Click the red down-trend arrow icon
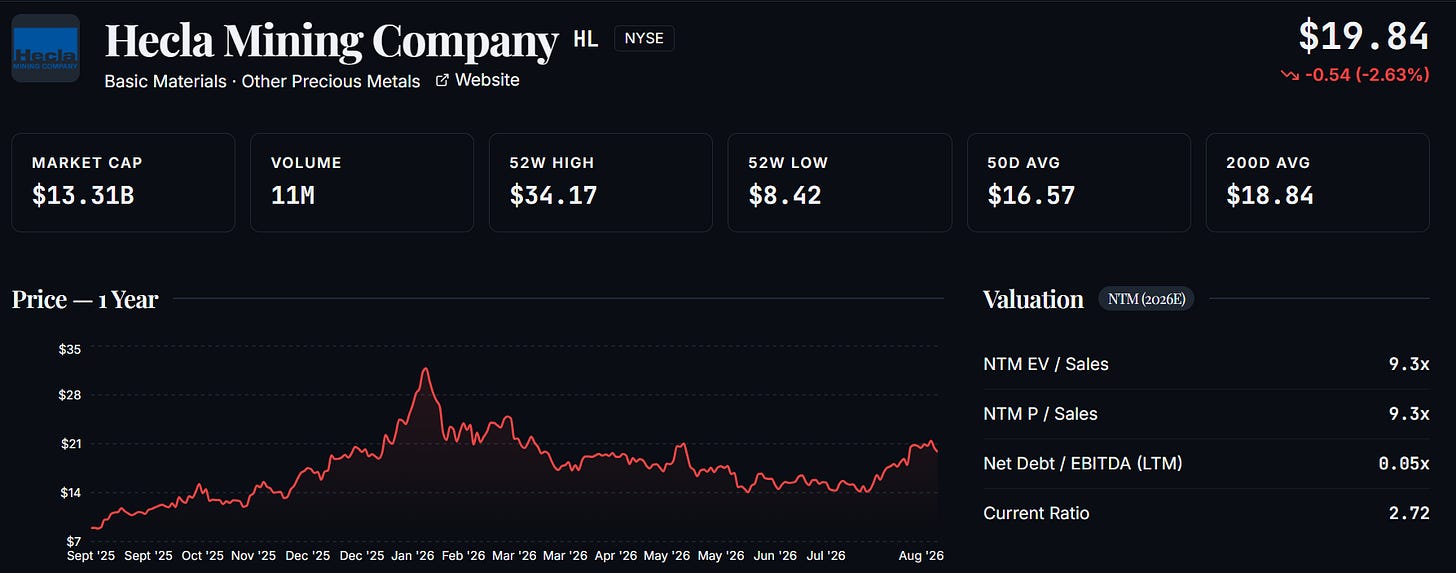Screen dimensions: 1456x573 click(x=1290, y=74)
